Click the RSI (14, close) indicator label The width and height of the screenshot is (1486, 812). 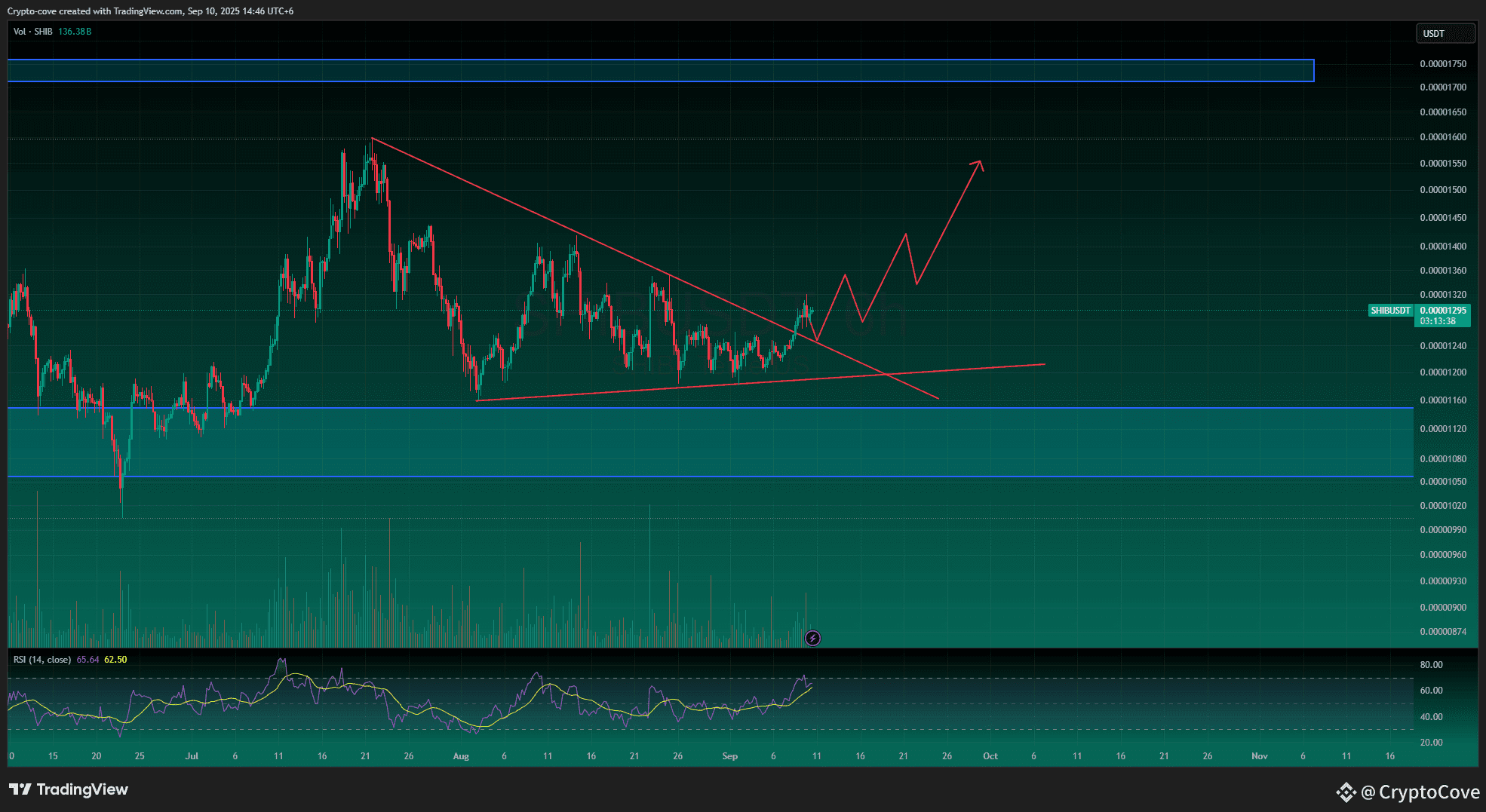41,658
